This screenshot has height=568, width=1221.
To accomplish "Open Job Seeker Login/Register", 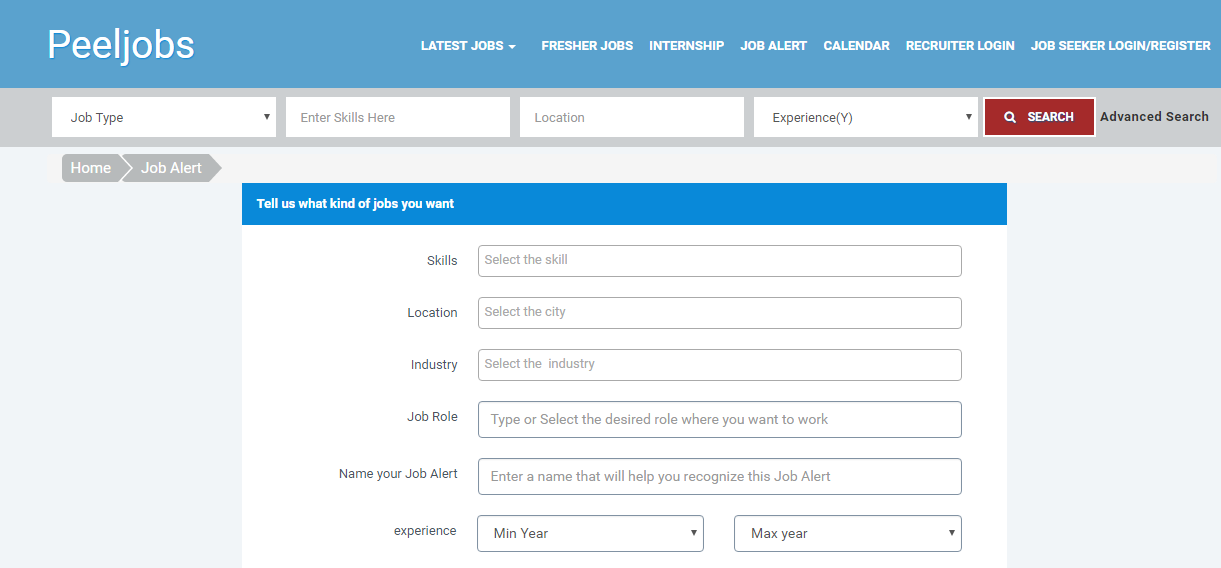I will click(1120, 46).
